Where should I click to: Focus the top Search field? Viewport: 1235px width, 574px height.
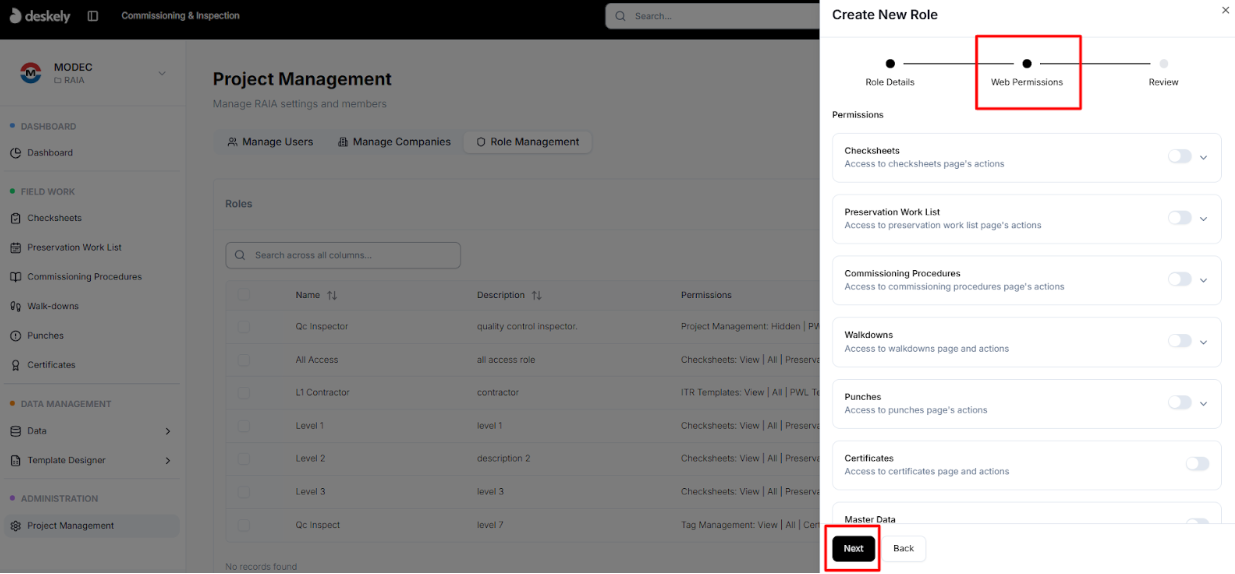pyautogui.click(x=712, y=16)
